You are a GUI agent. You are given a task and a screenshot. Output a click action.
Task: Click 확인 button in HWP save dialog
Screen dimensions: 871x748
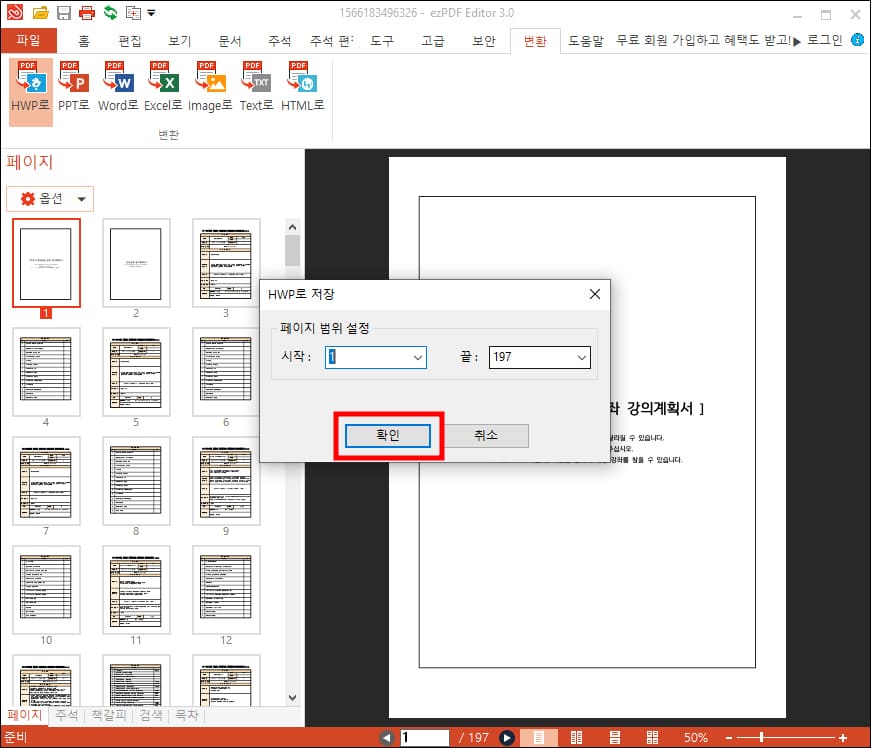388,435
